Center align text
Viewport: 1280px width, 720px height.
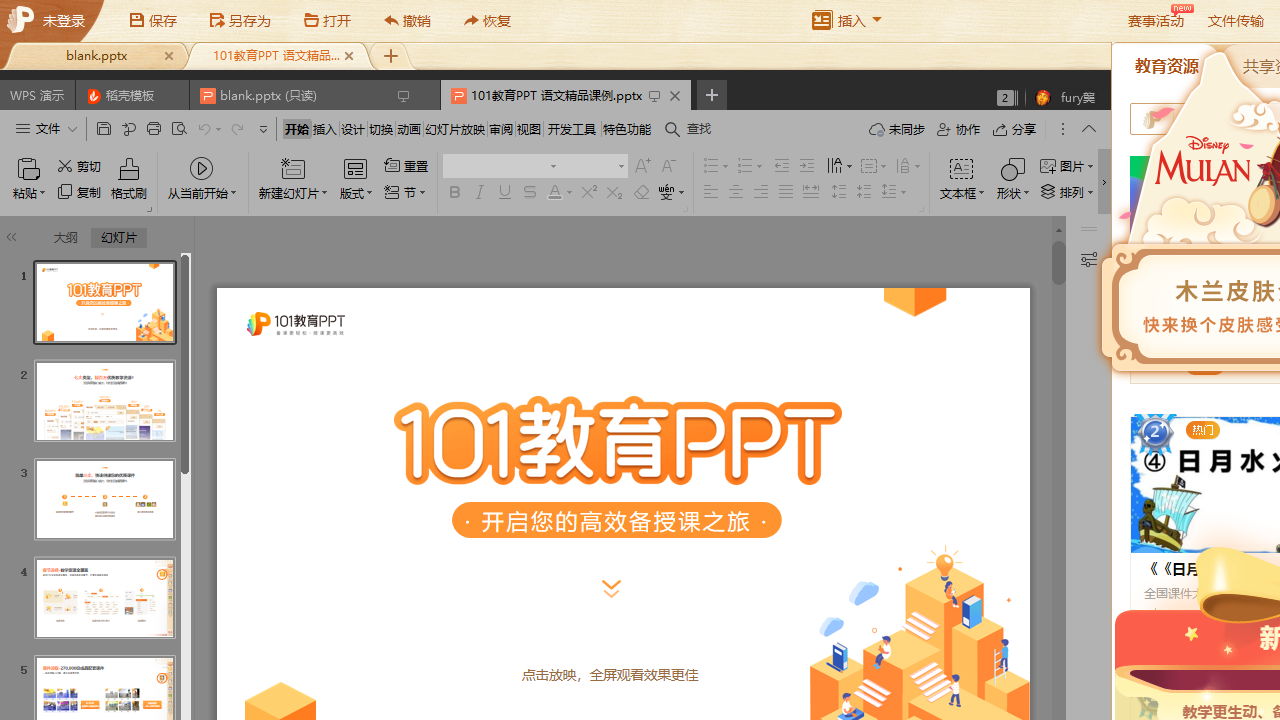coord(736,192)
